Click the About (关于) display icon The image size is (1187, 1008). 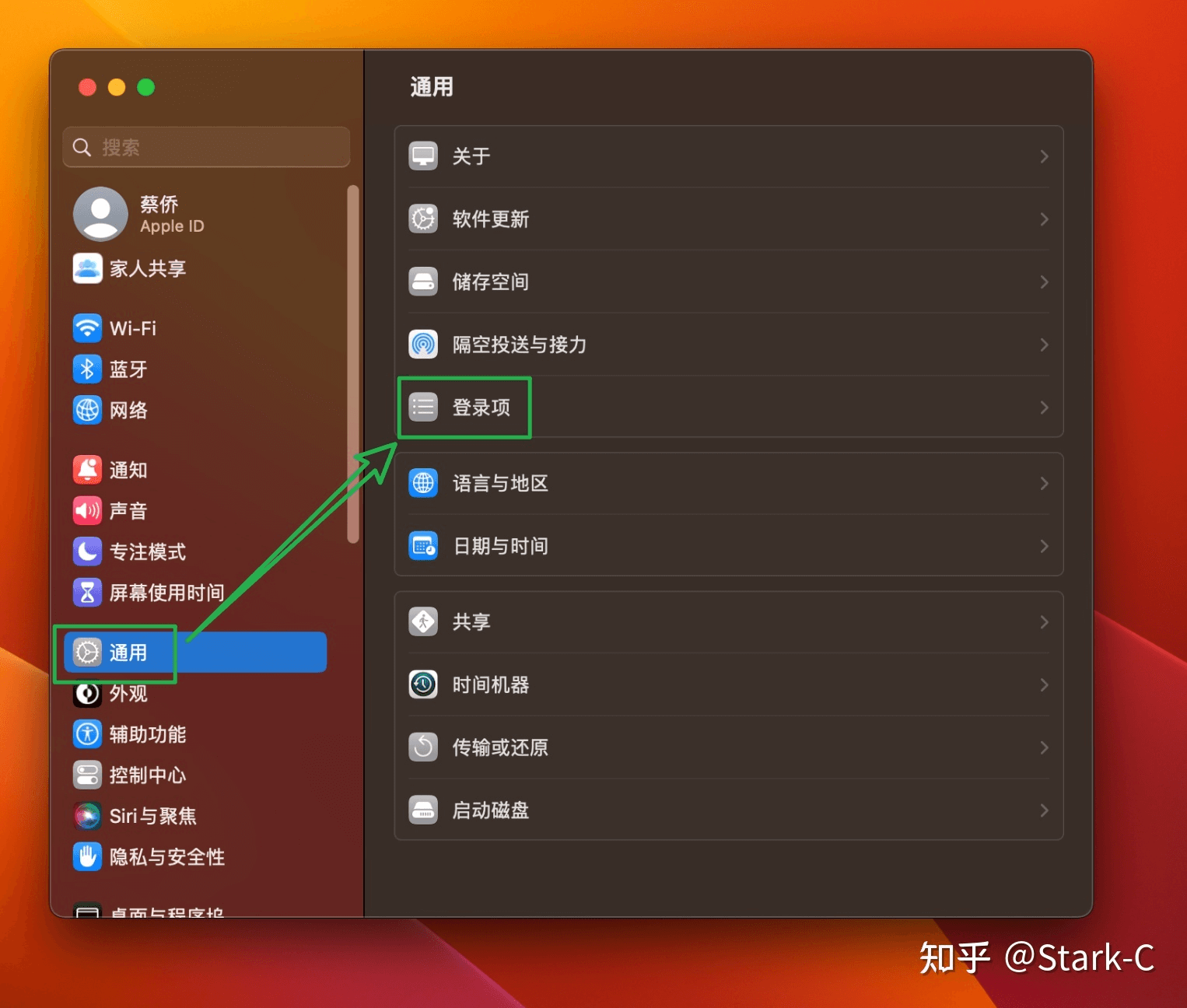(423, 156)
